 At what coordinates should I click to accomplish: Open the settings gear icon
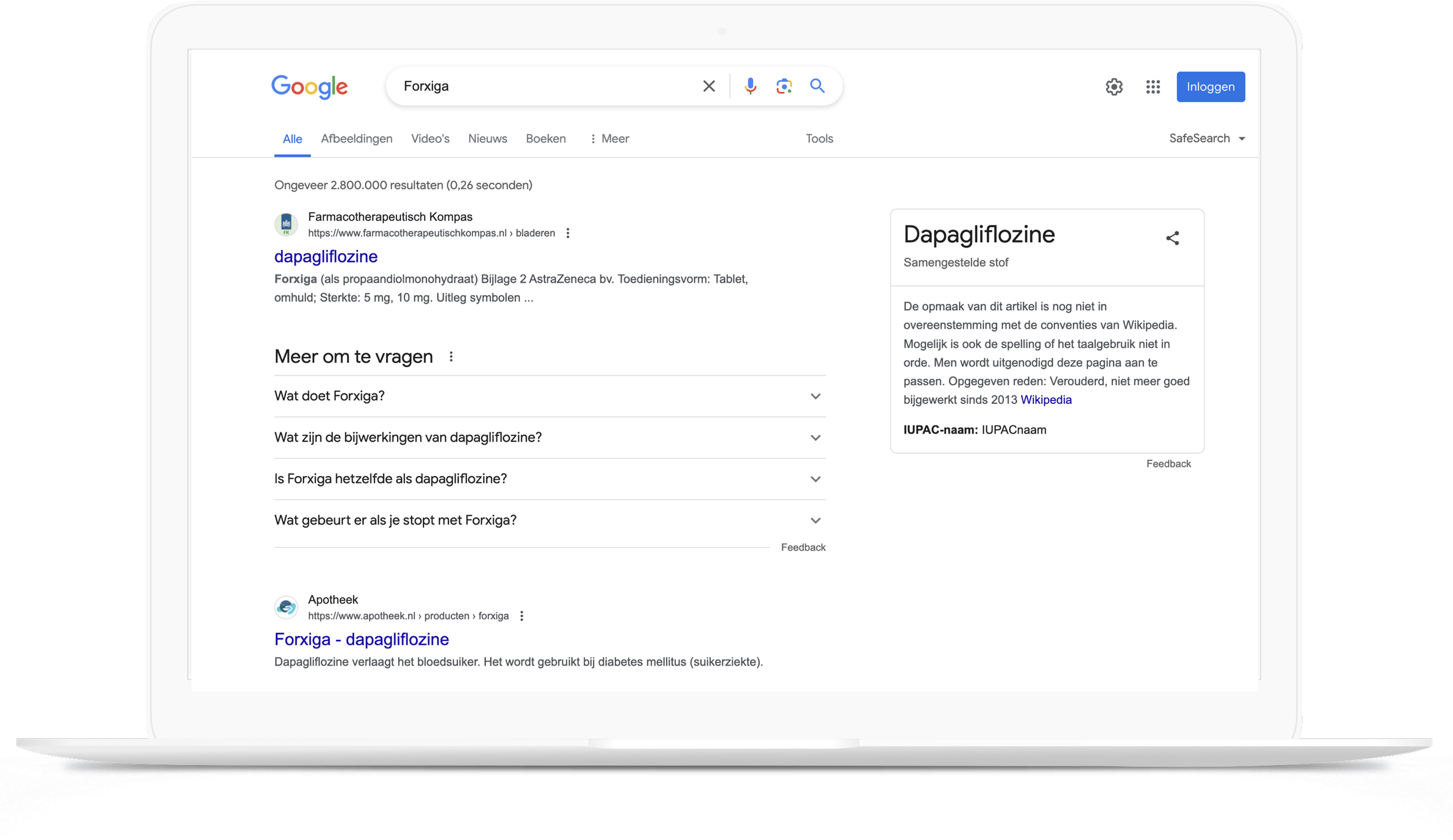[x=1114, y=87]
